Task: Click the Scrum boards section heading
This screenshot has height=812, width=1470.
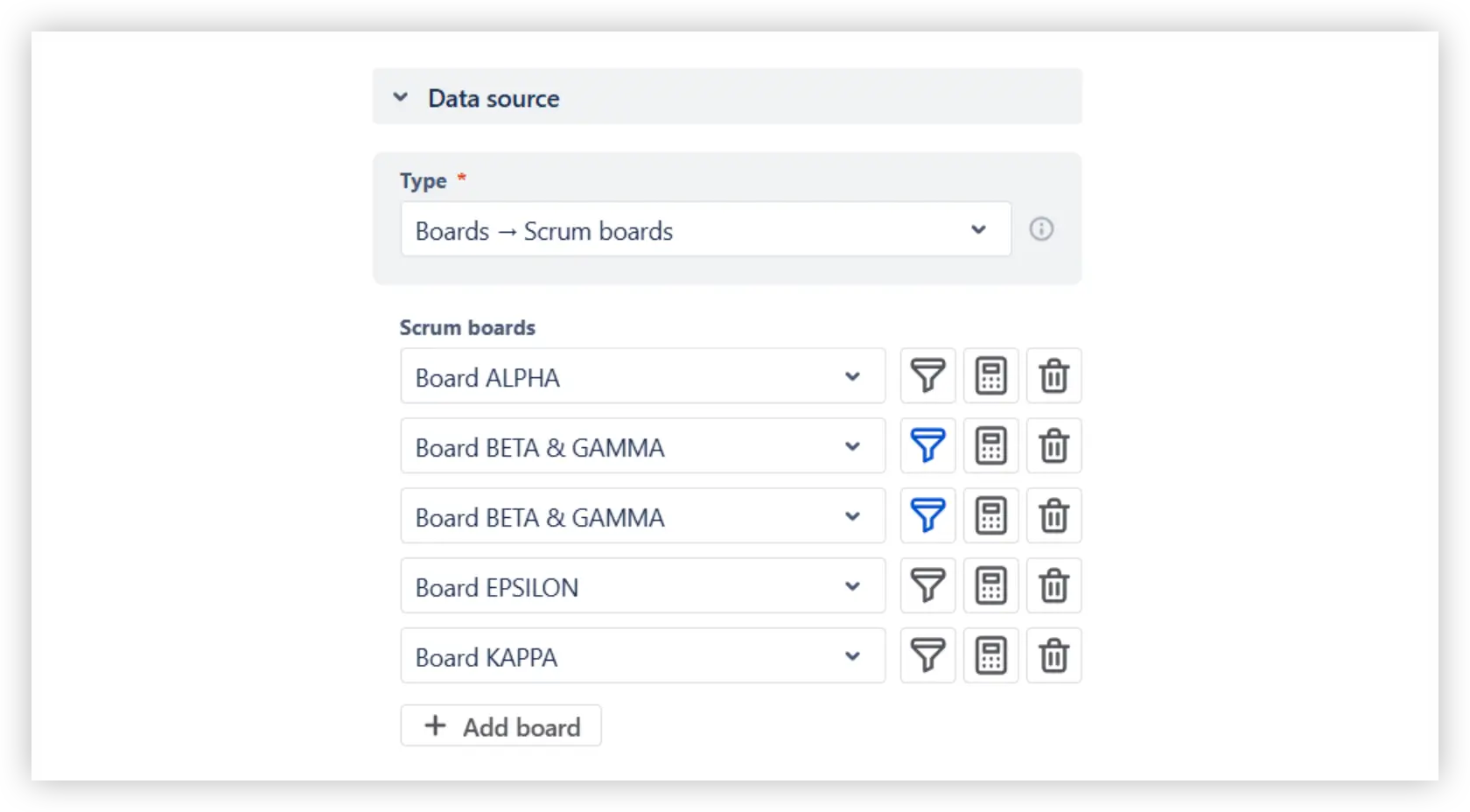Action: click(x=466, y=327)
